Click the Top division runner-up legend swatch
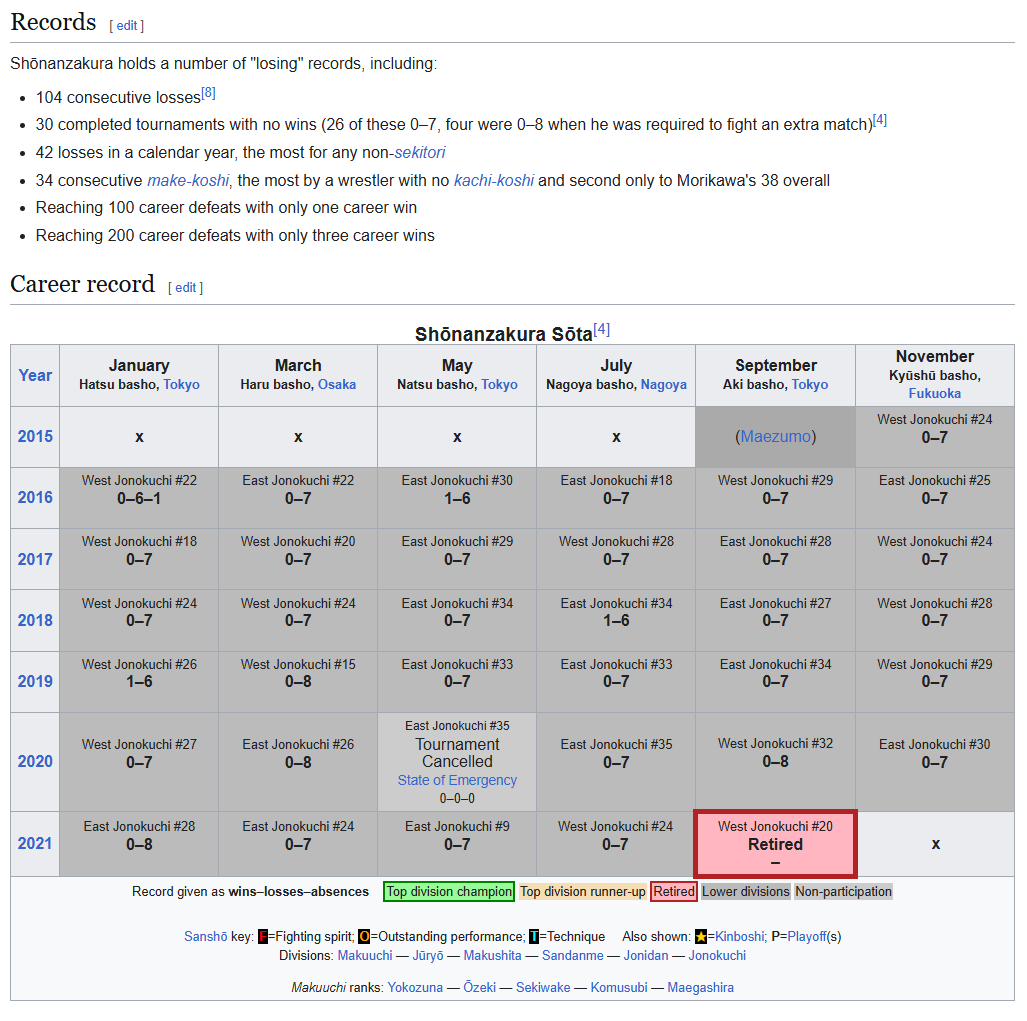 pyautogui.click(x=583, y=892)
